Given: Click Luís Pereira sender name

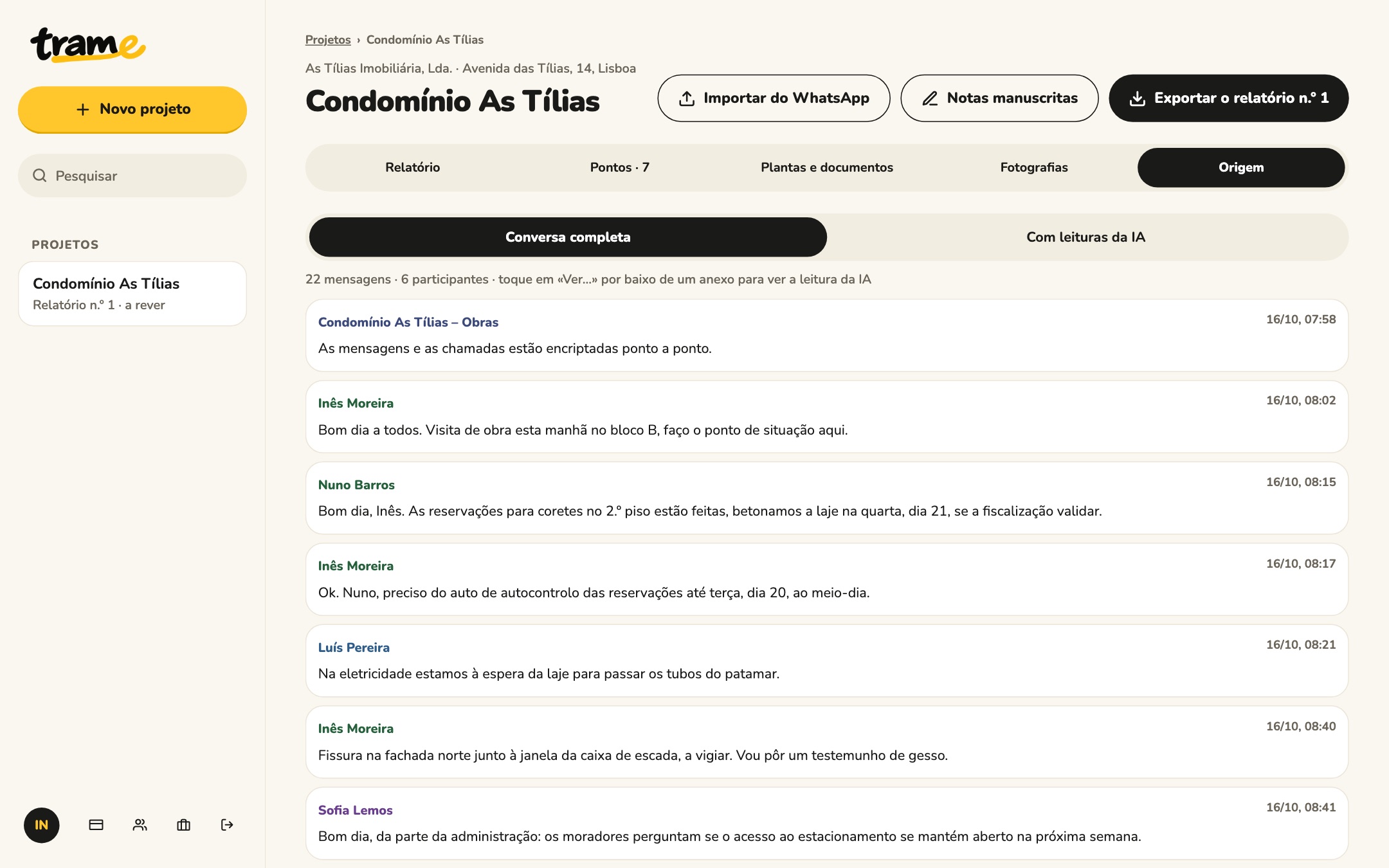Looking at the screenshot, I should [x=354, y=647].
